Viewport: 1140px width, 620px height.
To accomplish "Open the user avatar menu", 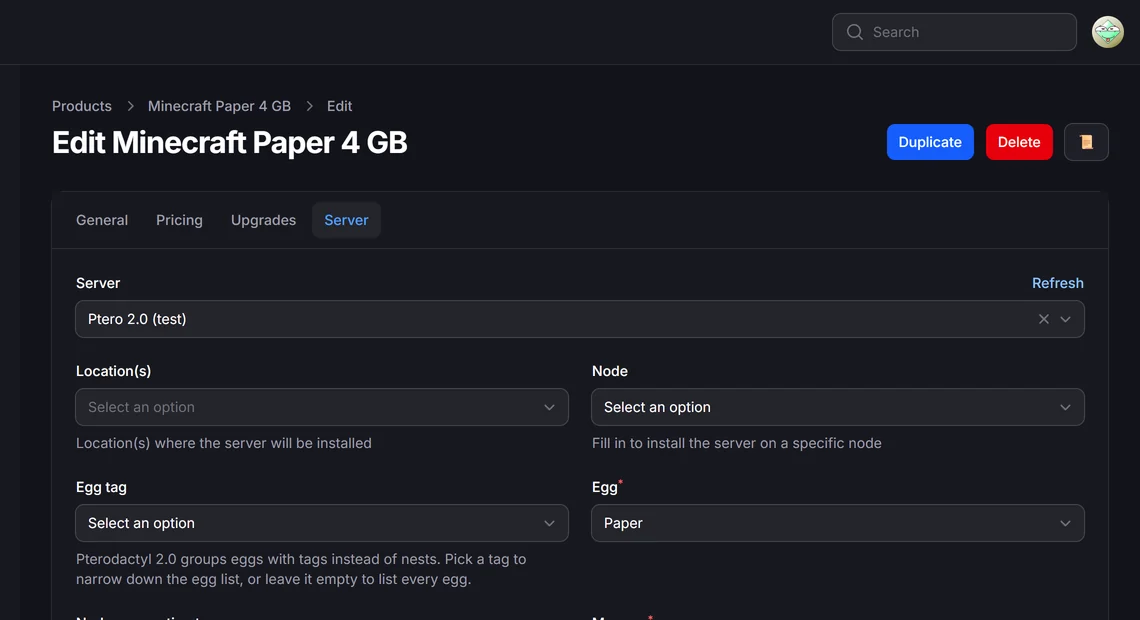I will tap(1107, 32).
